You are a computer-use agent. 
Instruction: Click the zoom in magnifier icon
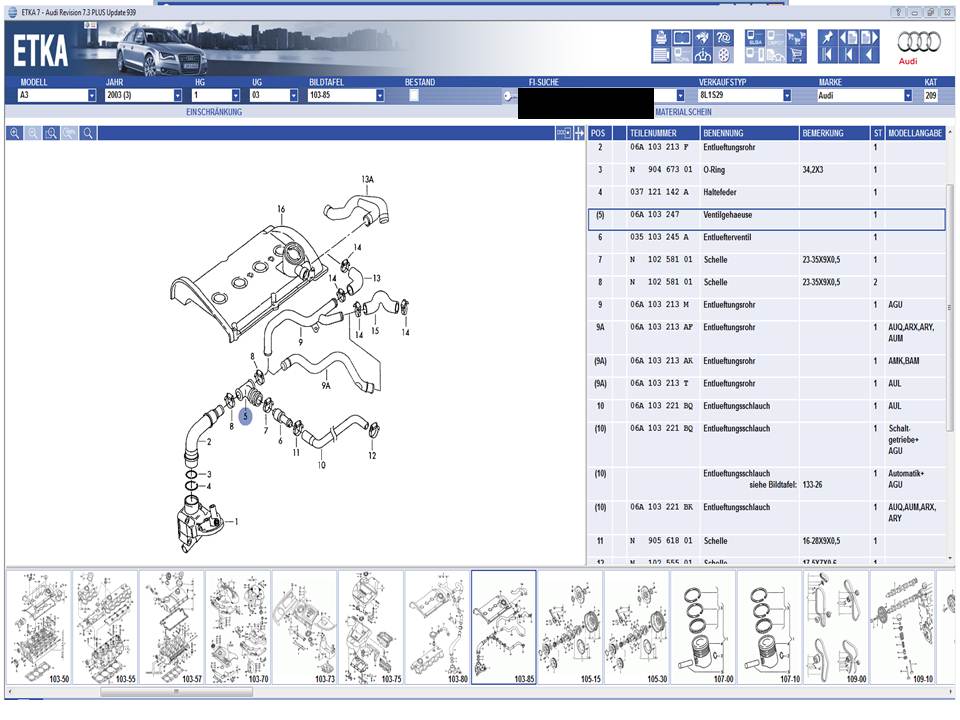[x=15, y=133]
